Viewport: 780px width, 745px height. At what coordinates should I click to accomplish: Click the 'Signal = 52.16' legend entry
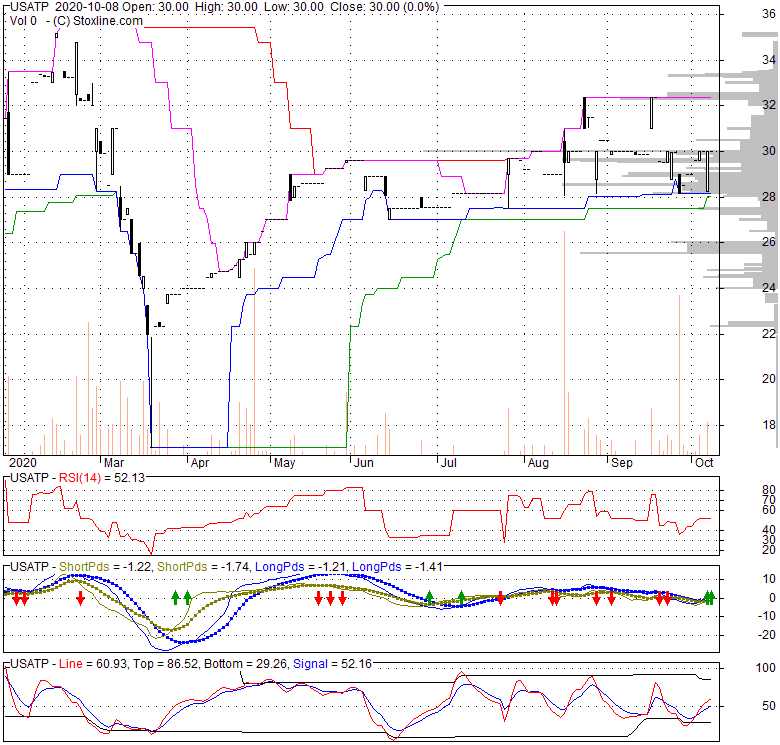click(x=332, y=664)
